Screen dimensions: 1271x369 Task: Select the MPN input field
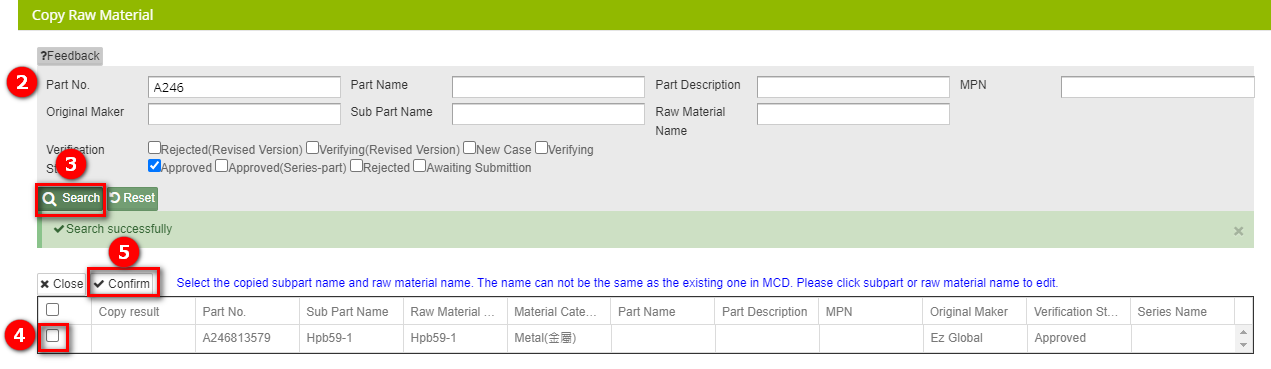pyautogui.click(x=1158, y=87)
